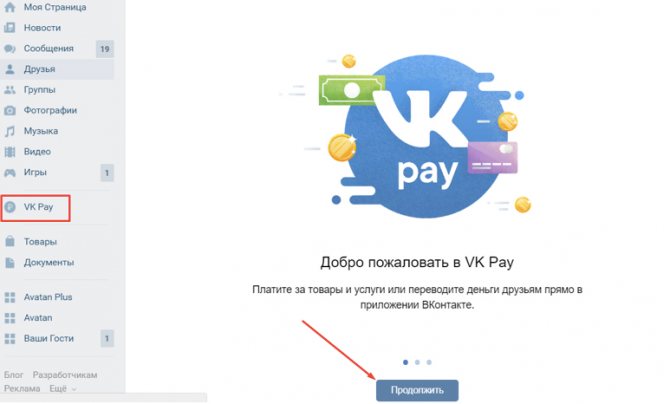Jump to the third carousel page dot

pyautogui.click(x=429, y=362)
